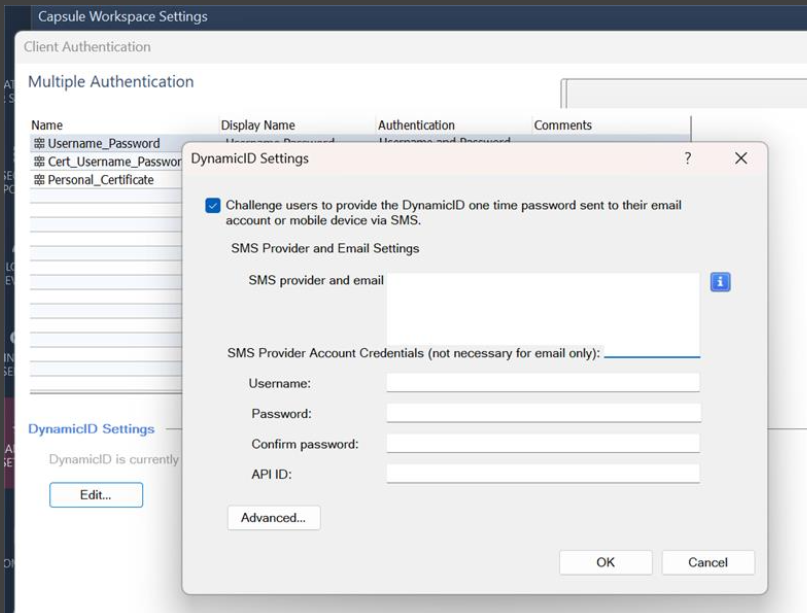Click the Client Authentication title text
807x613 pixels.
(87, 47)
